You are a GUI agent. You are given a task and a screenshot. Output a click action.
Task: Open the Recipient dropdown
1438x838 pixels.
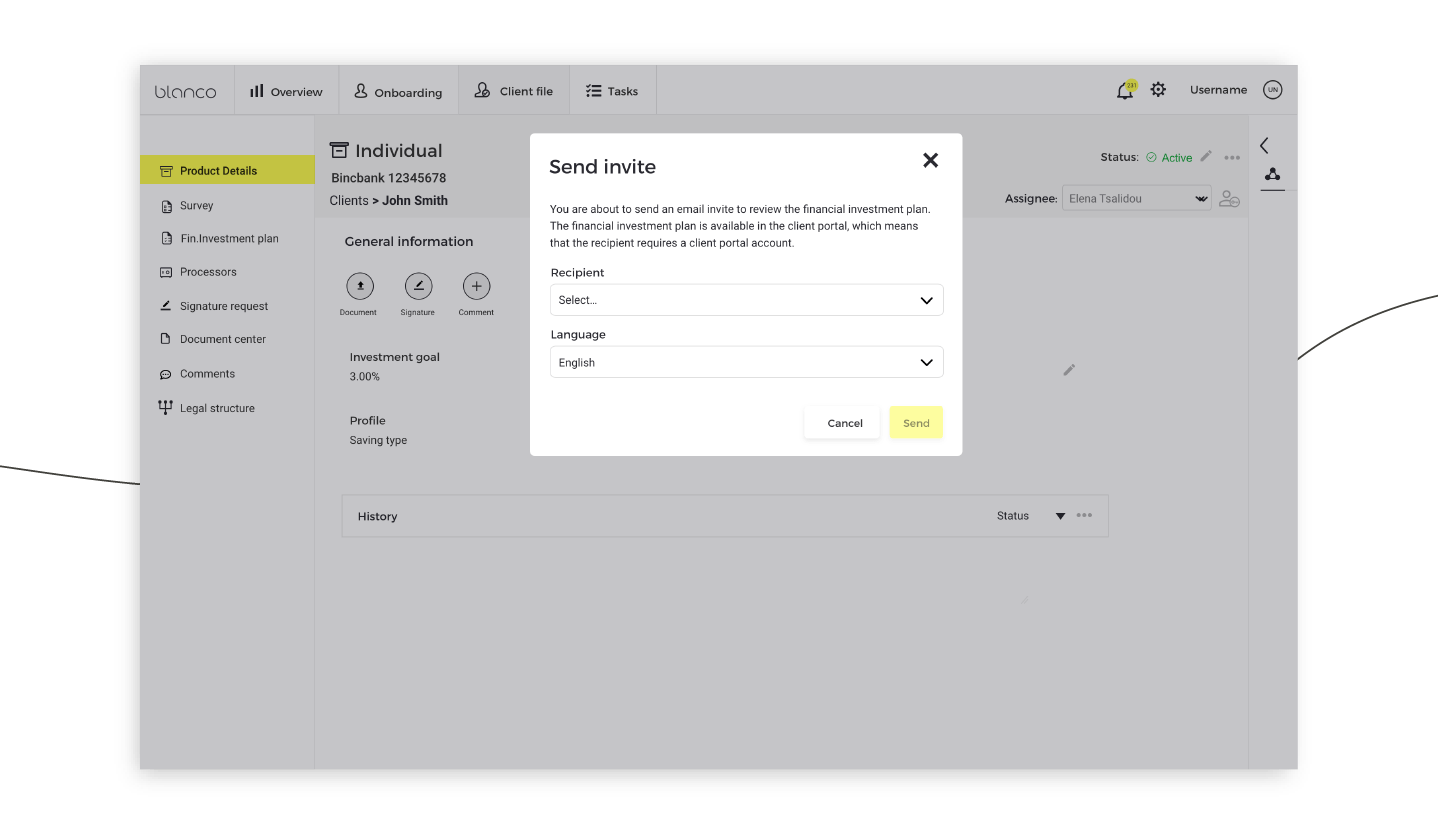click(746, 300)
